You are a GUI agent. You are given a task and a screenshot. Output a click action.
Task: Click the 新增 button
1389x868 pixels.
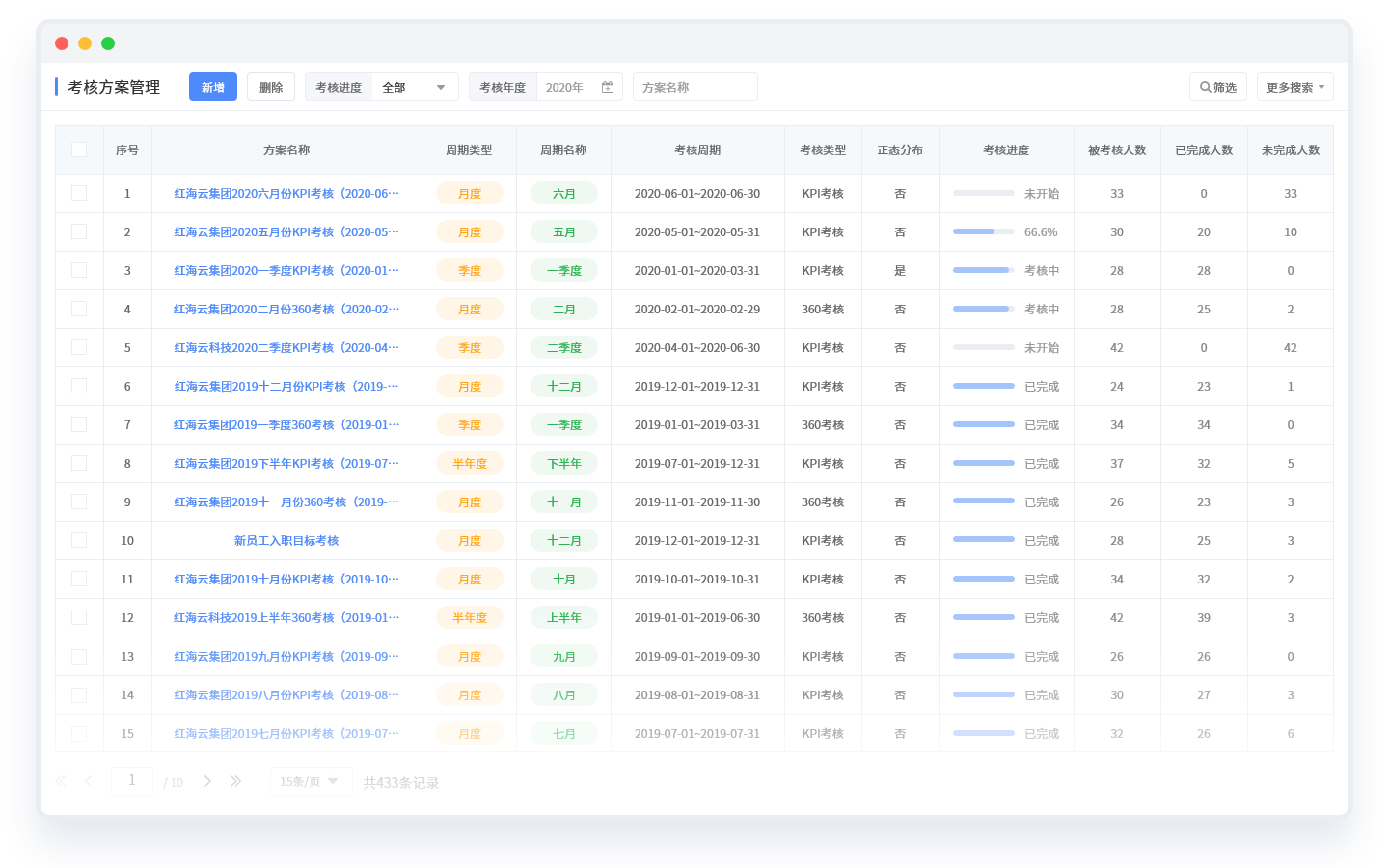point(213,87)
